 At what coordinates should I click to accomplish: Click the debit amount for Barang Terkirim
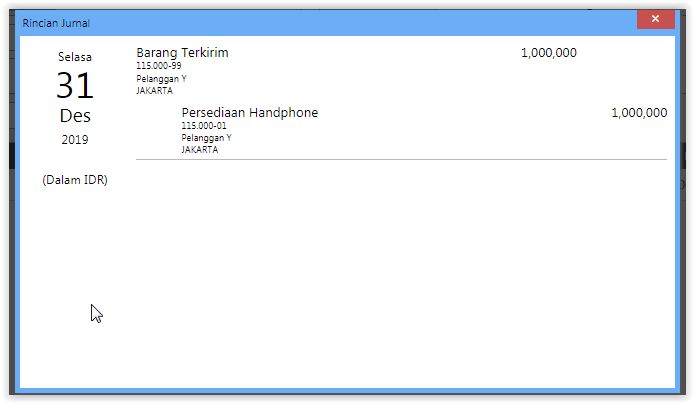pos(548,53)
